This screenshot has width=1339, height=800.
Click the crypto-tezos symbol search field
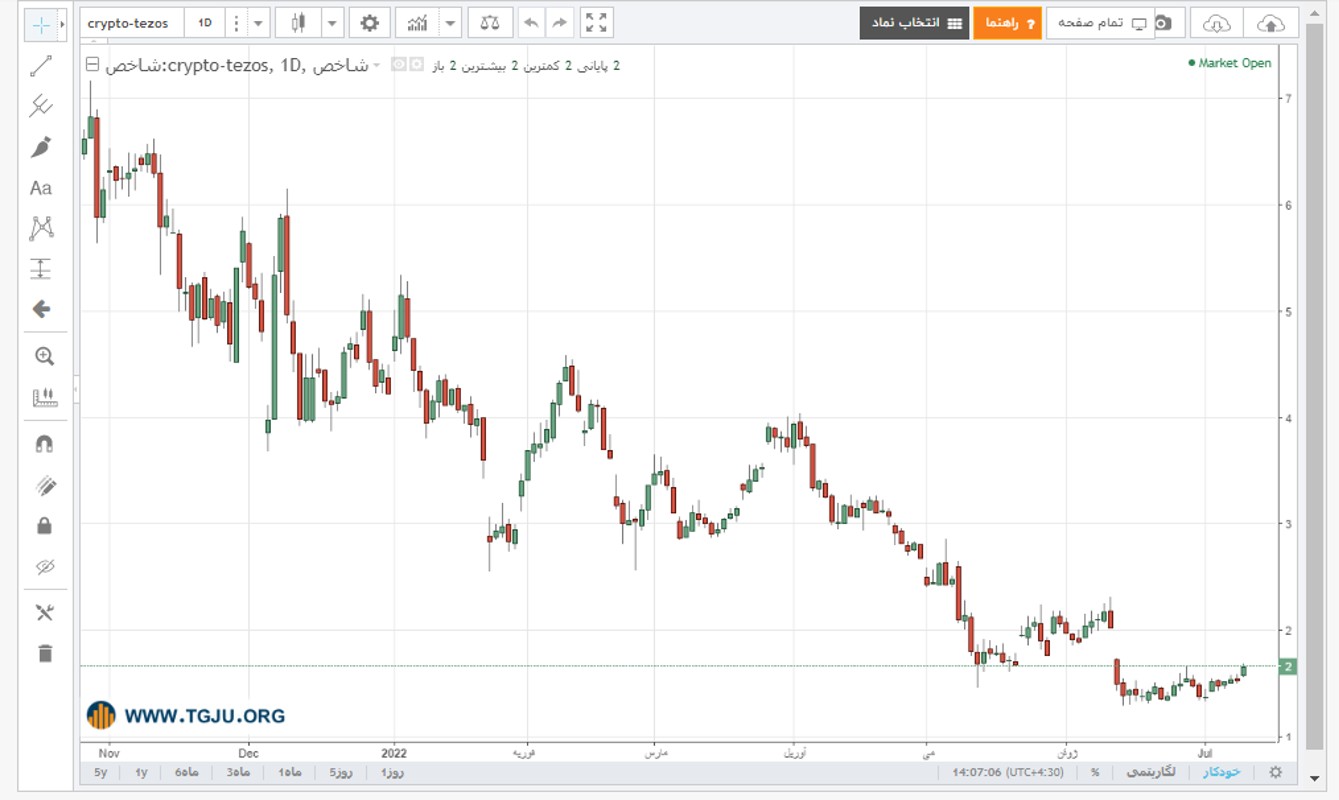tap(132, 23)
